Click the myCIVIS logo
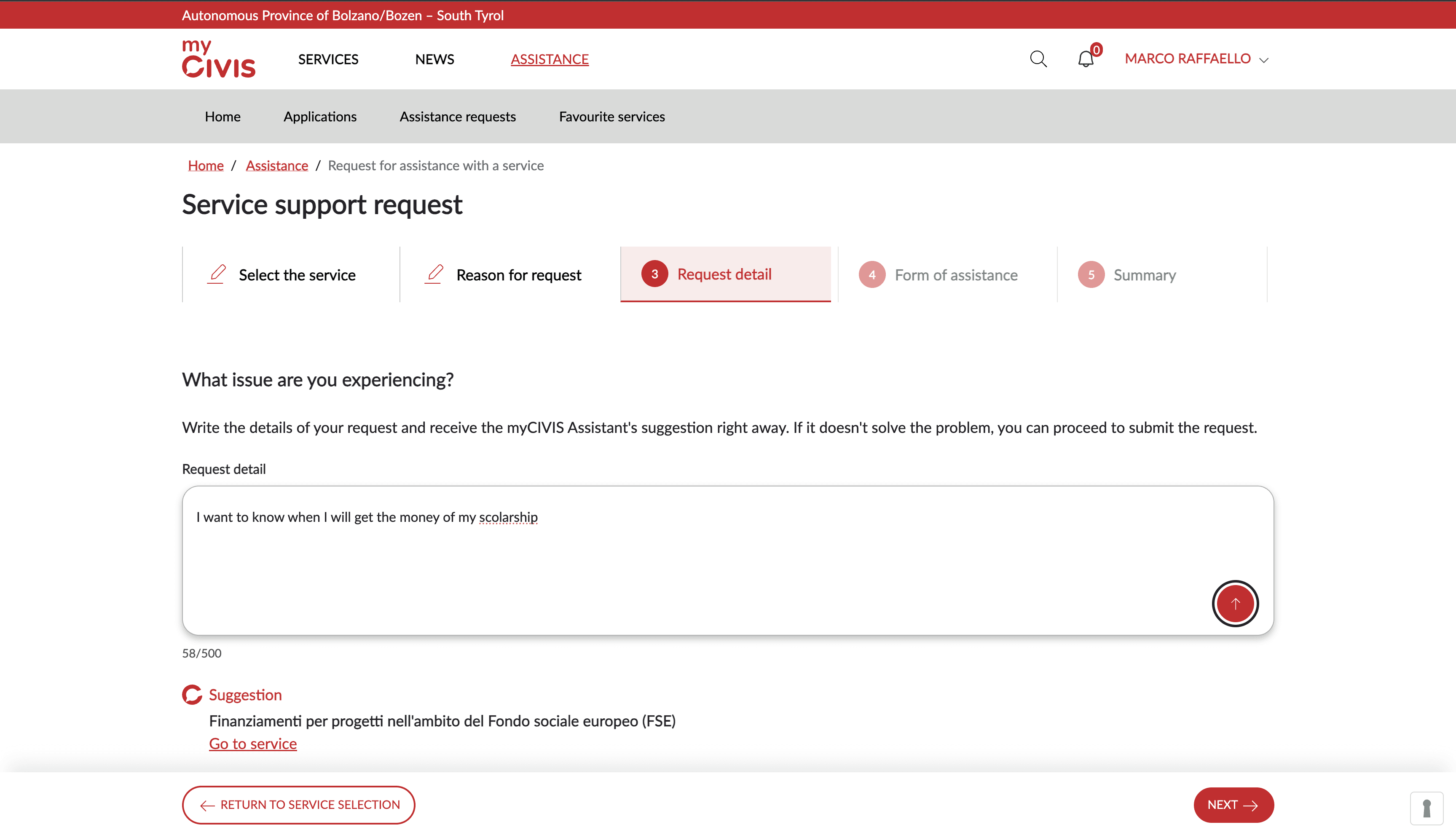Image resolution: width=1456 pixels, height=838 pixels. (x=219, y=59)
